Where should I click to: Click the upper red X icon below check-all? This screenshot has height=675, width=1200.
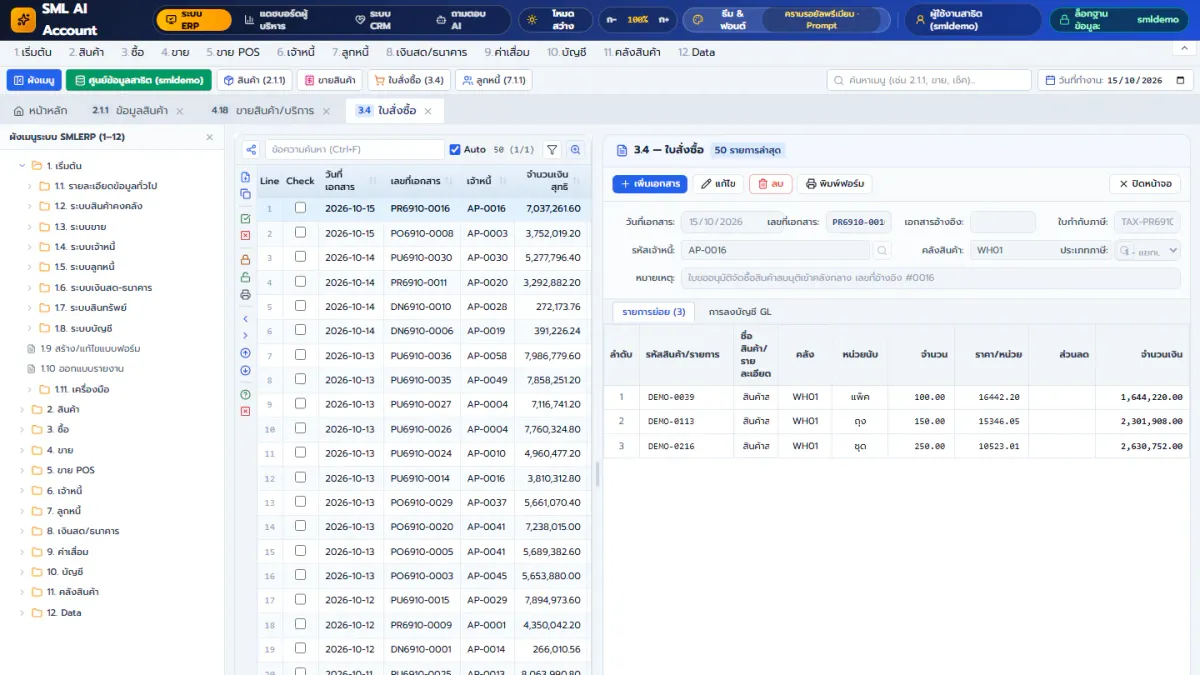(246, 235)
